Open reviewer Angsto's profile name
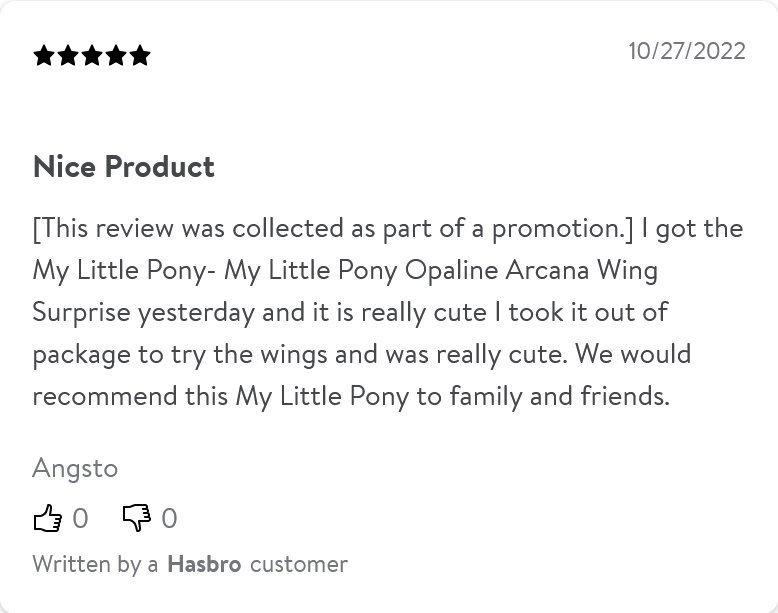778x613 pixels. pyautogui.click(x=75, y=467)
